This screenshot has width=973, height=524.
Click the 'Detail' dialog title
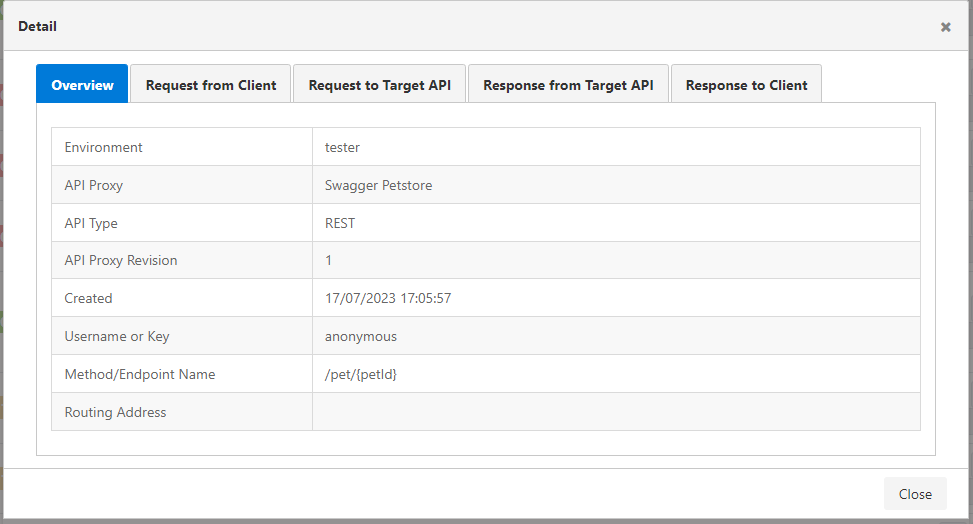point(37,26)
